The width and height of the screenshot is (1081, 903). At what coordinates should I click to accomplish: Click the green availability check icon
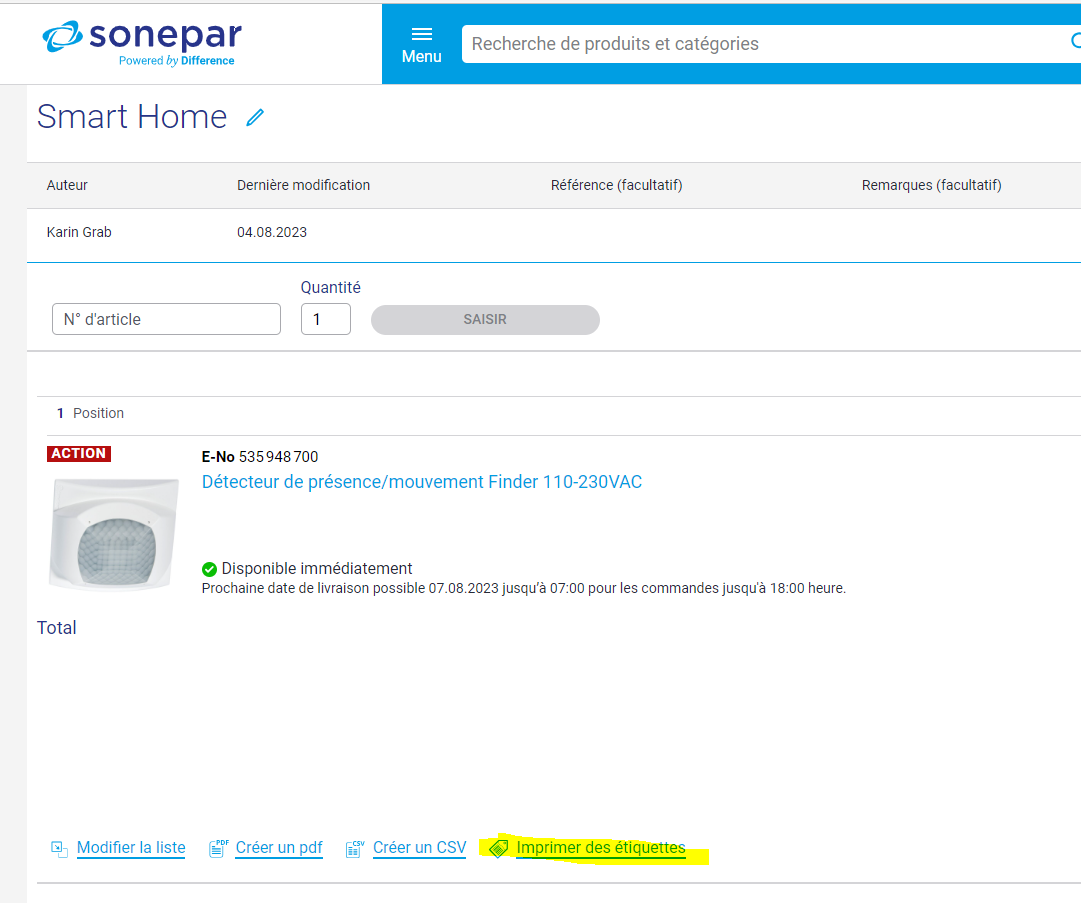[209, 569]
